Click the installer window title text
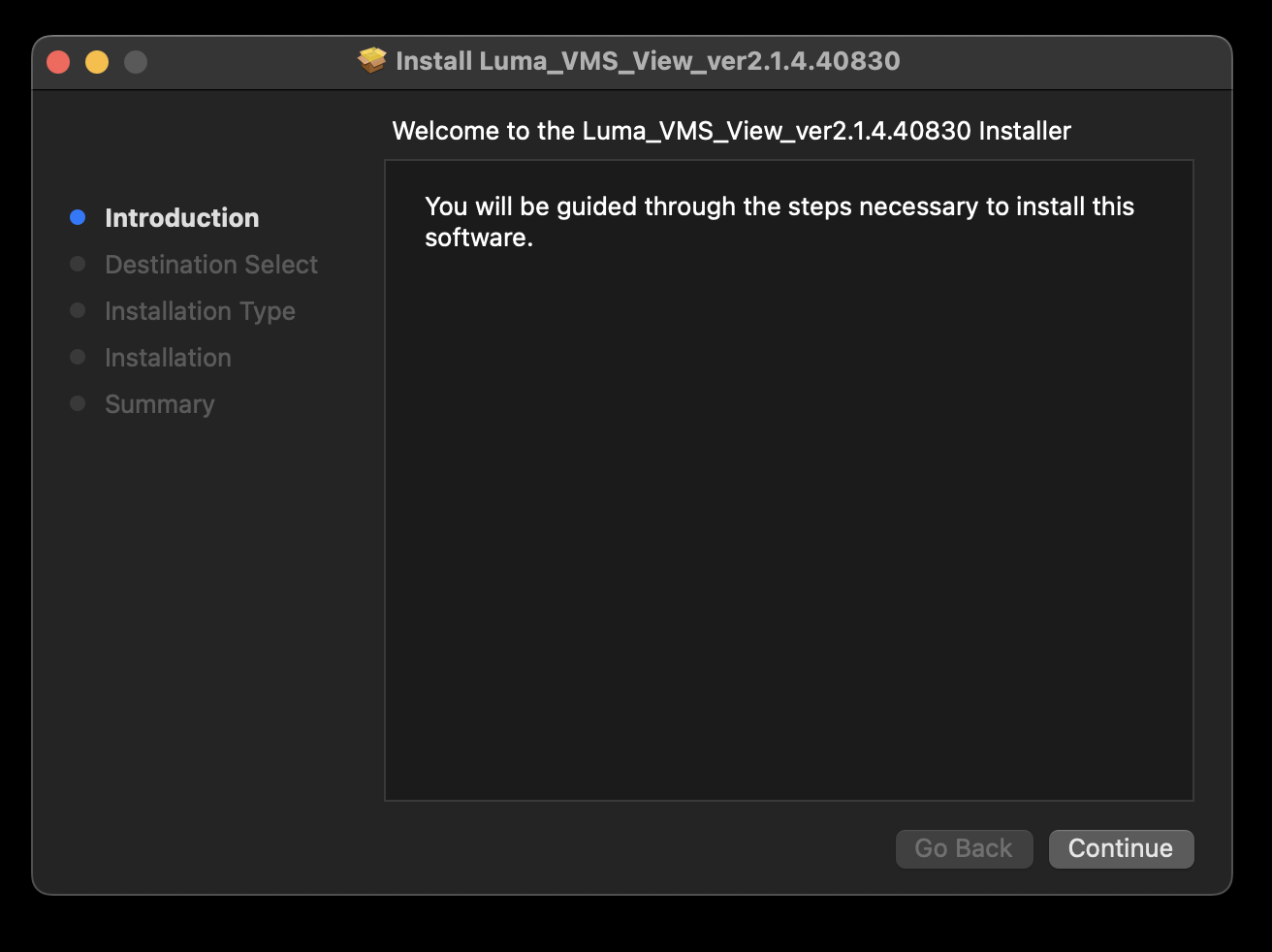 pos(649,60)
